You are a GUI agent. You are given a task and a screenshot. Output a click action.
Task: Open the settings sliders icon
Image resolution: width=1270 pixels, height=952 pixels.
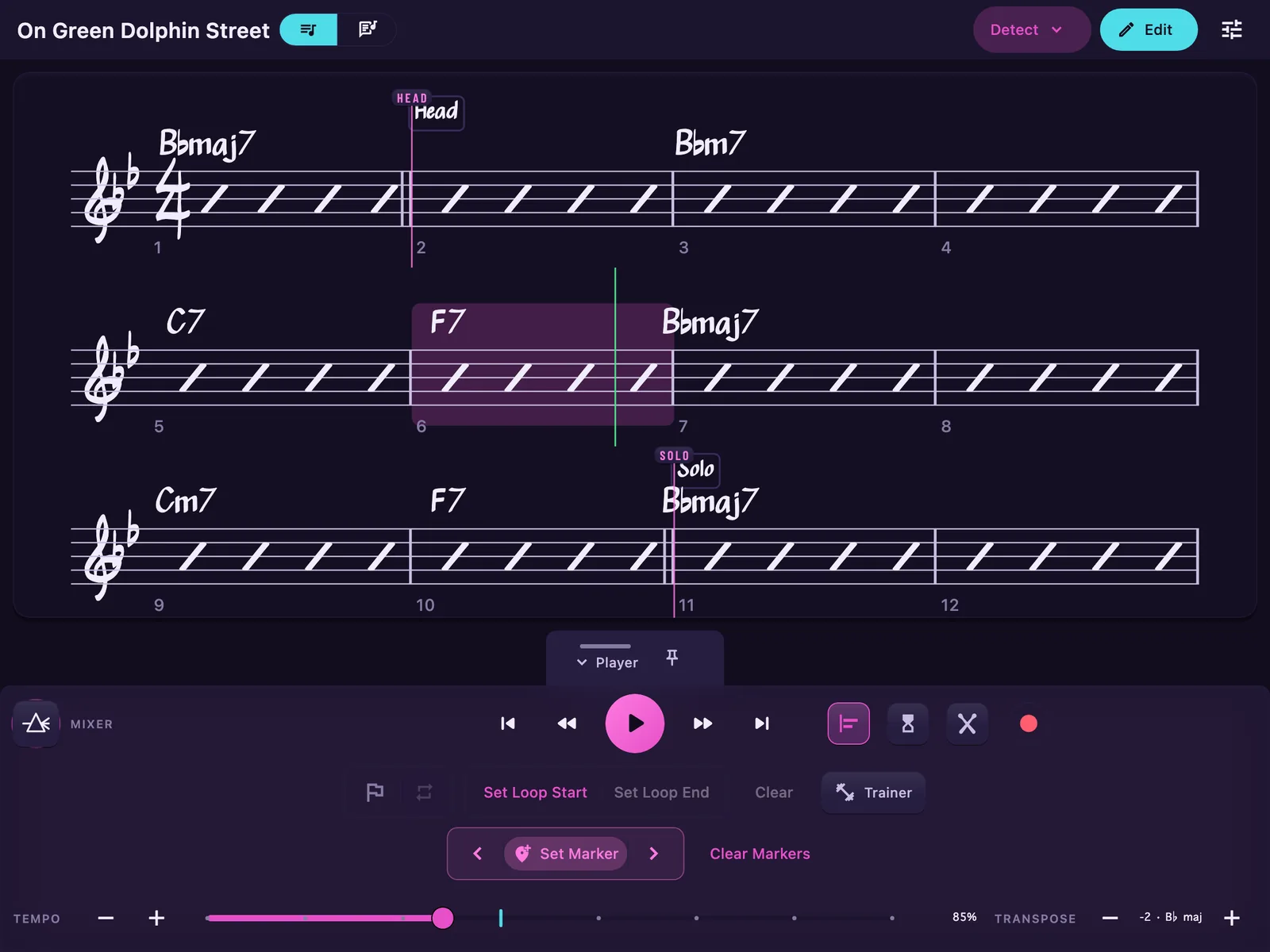pos(1231,30)
